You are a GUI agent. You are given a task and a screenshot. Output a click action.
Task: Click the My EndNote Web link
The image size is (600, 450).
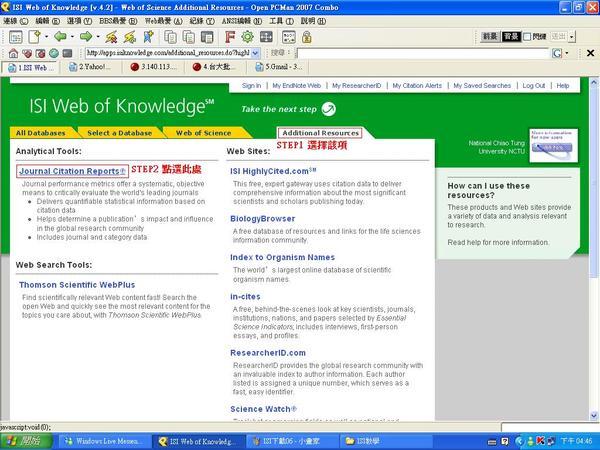[x=297, y=86]
